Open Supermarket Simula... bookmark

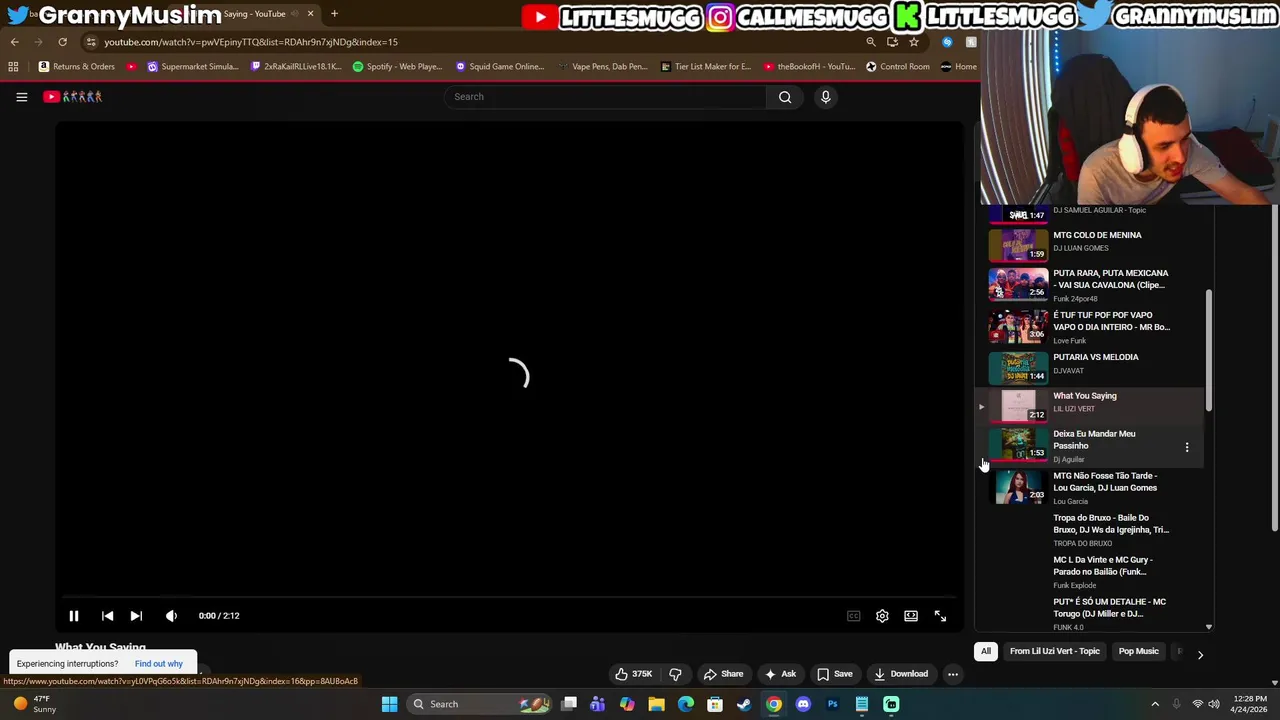coord(193,67)
